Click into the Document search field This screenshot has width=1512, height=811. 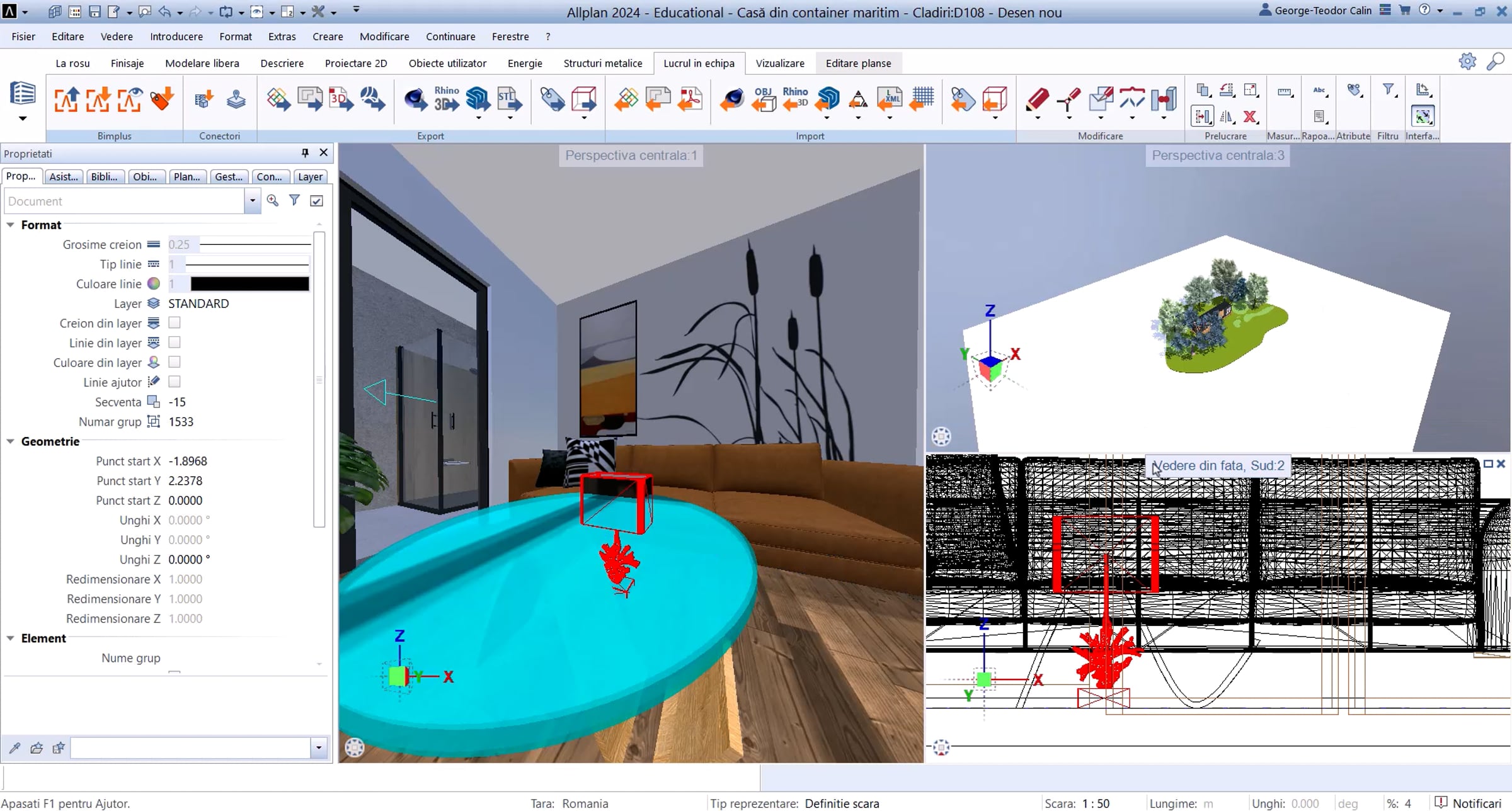point(125,201)
